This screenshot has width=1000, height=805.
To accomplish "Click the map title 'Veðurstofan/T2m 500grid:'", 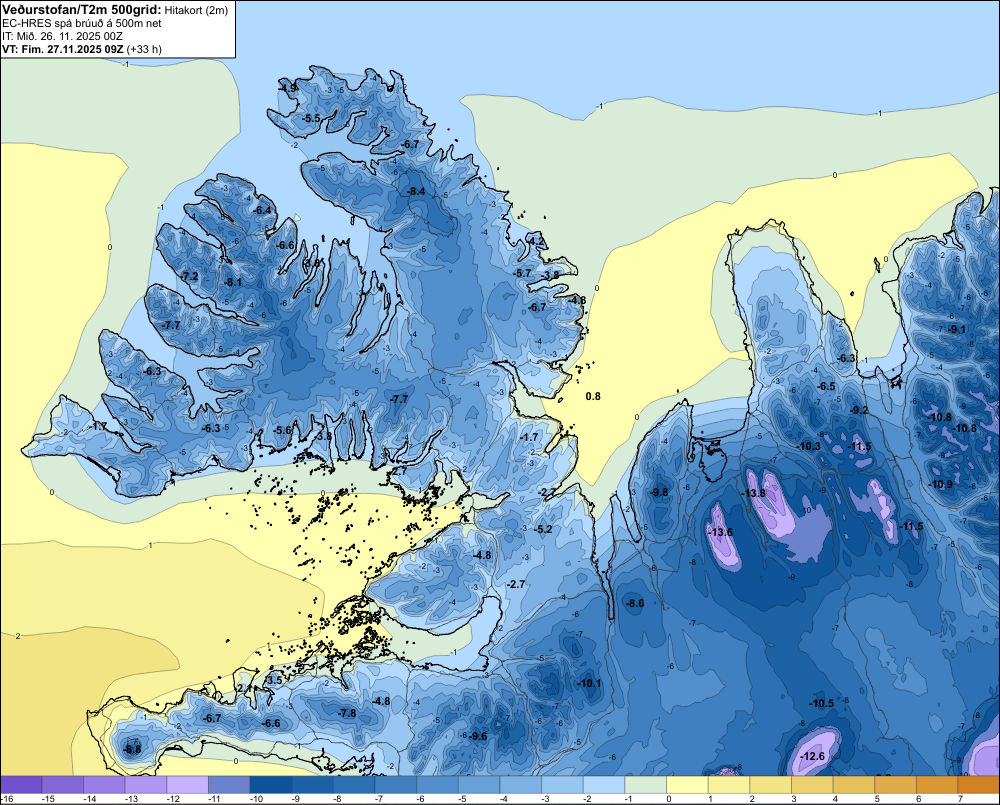I will (x=82, y=10).
